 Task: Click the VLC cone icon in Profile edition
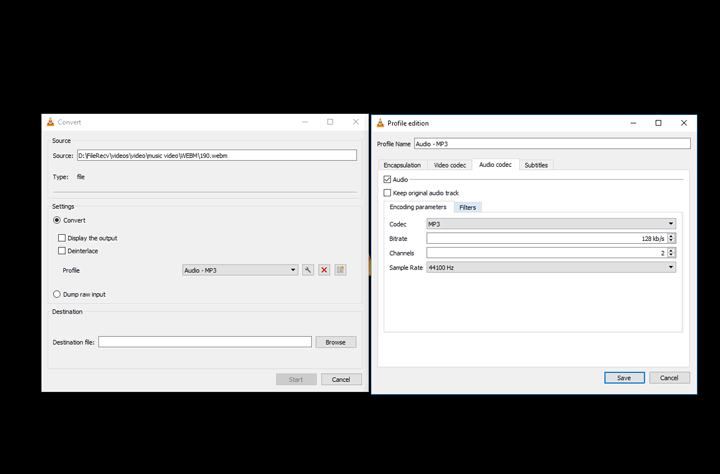pyautogui.click(x=380, y=123)
